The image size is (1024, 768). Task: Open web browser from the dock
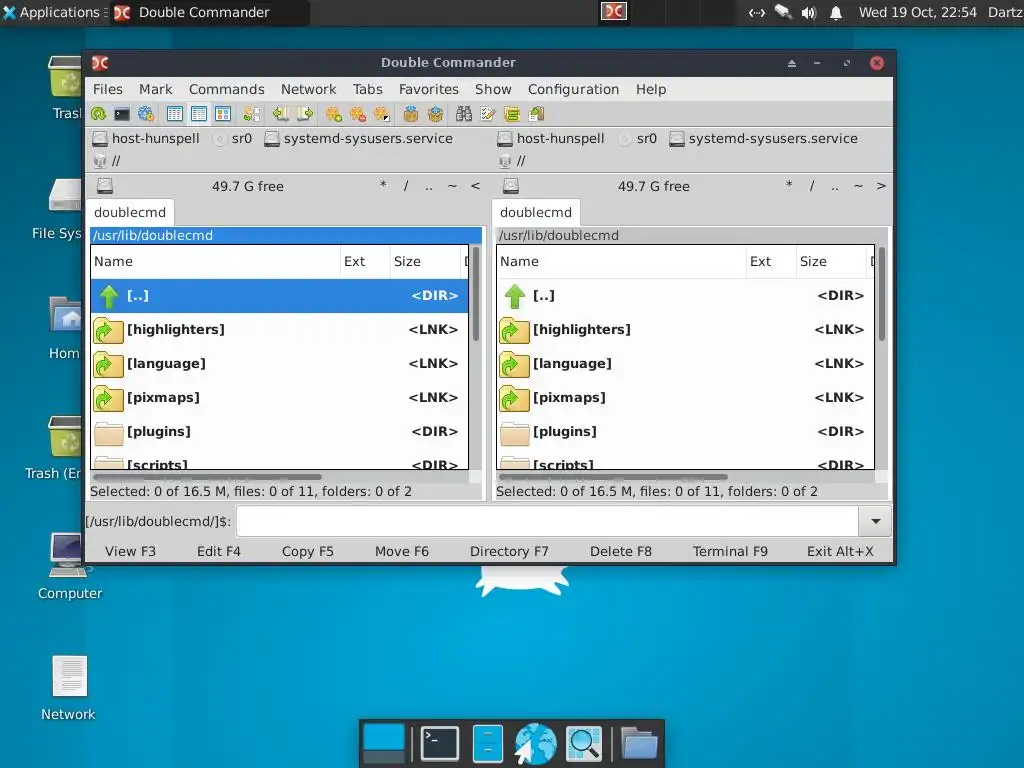(x=536, y=743)
